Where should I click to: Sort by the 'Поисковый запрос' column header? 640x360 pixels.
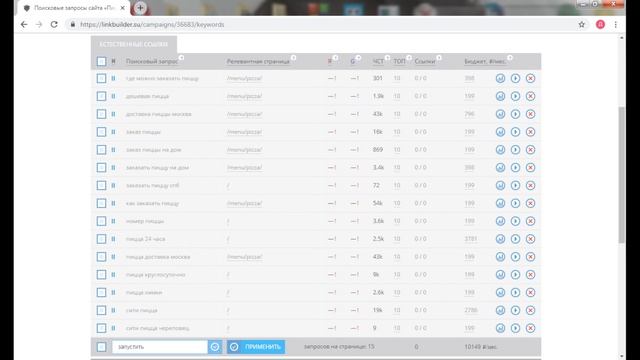click(x=152, y=61)
